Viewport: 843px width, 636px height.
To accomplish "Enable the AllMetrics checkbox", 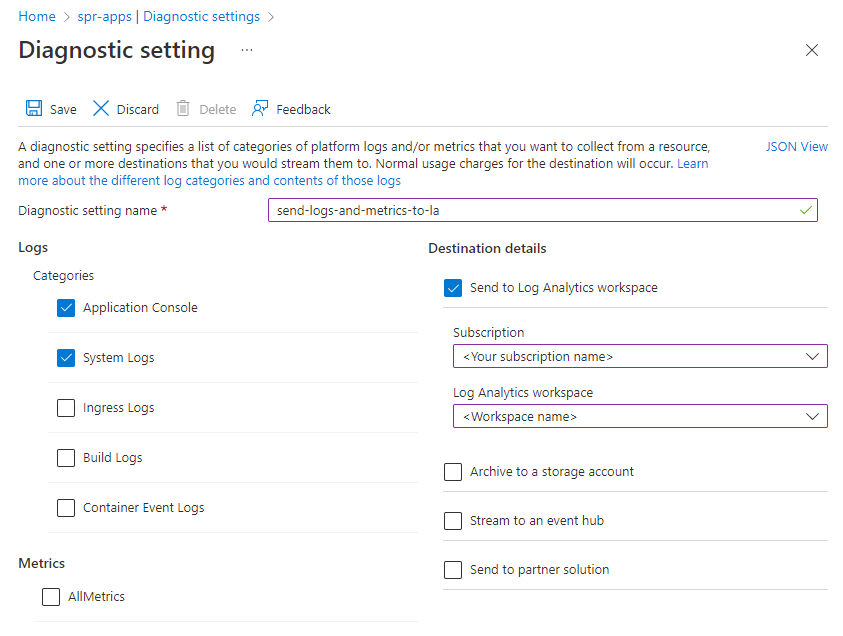I will [51, 597].
